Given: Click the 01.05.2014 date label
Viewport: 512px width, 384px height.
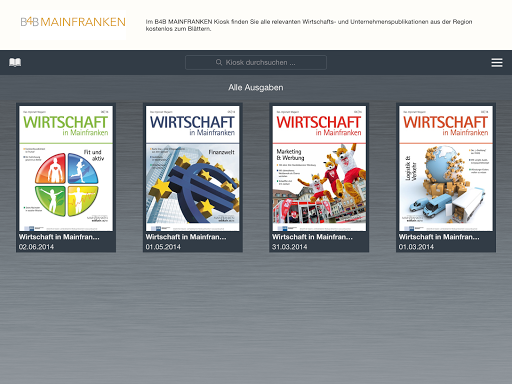Looking at the screenshot, I should click(x=163, y=247).
